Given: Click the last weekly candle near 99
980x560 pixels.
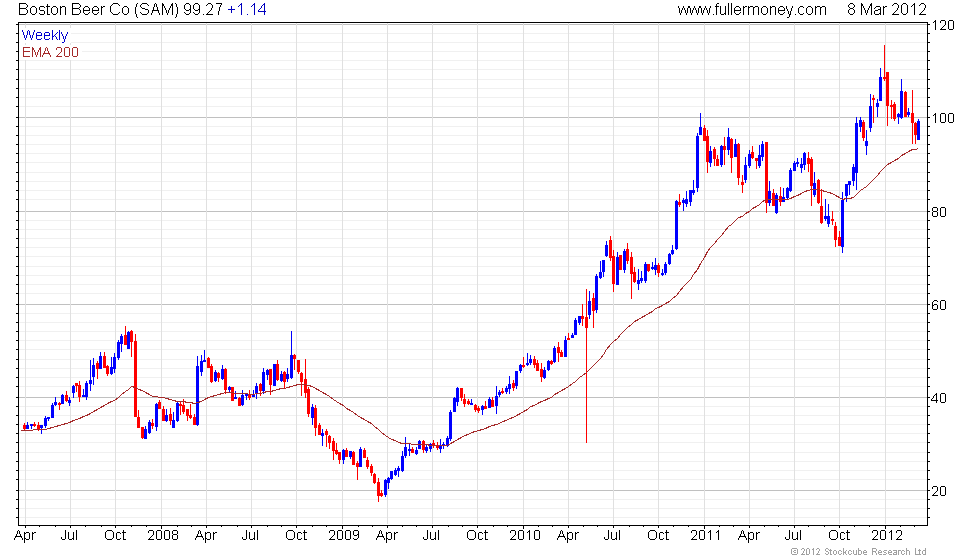Looking at the screenshot, I should click(918, 130).
